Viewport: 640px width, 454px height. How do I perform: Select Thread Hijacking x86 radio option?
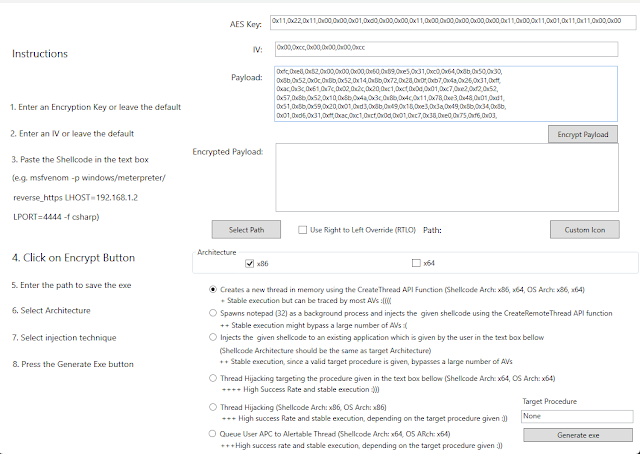(x=213, y=407)
